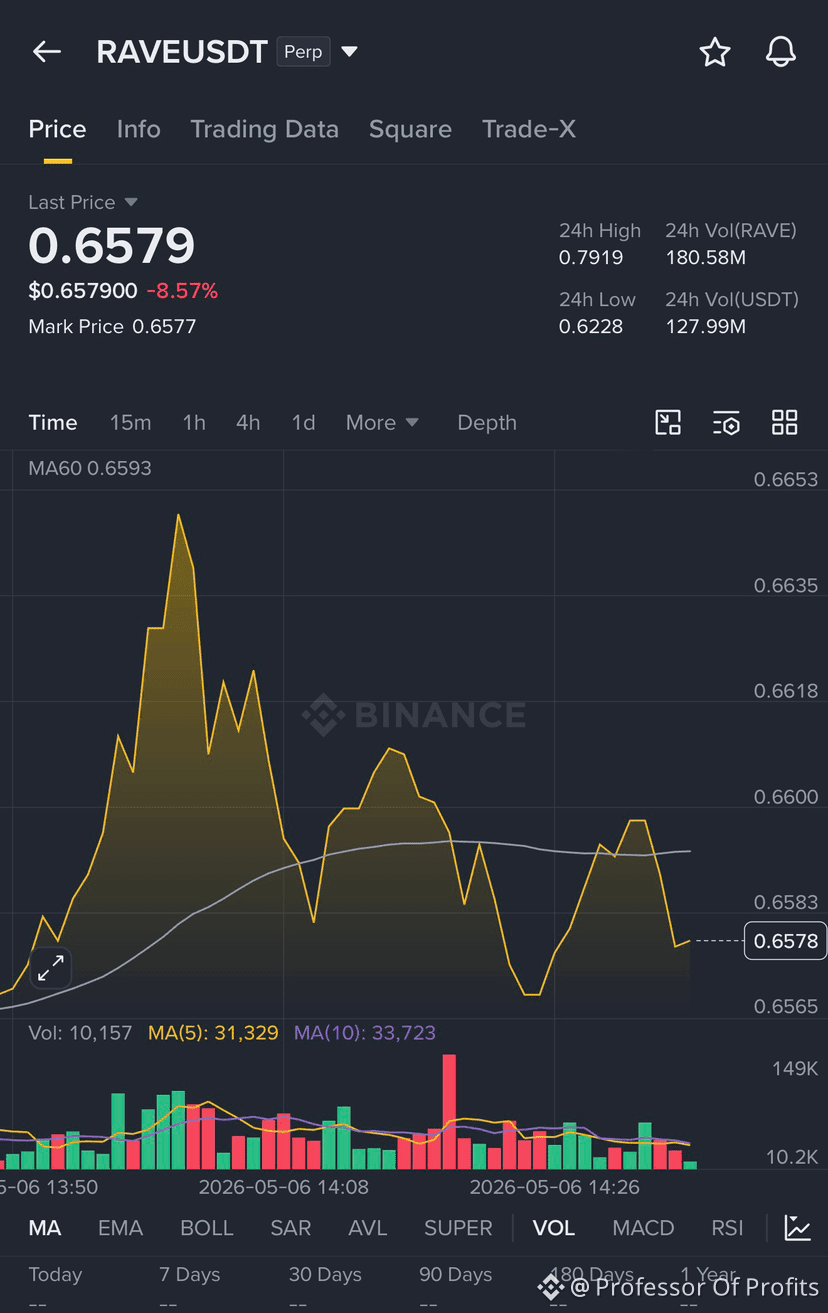Select the Time chart interval
Image resolution: width=828 pixels, height=1313 pixels.
(x=53, y=422)
